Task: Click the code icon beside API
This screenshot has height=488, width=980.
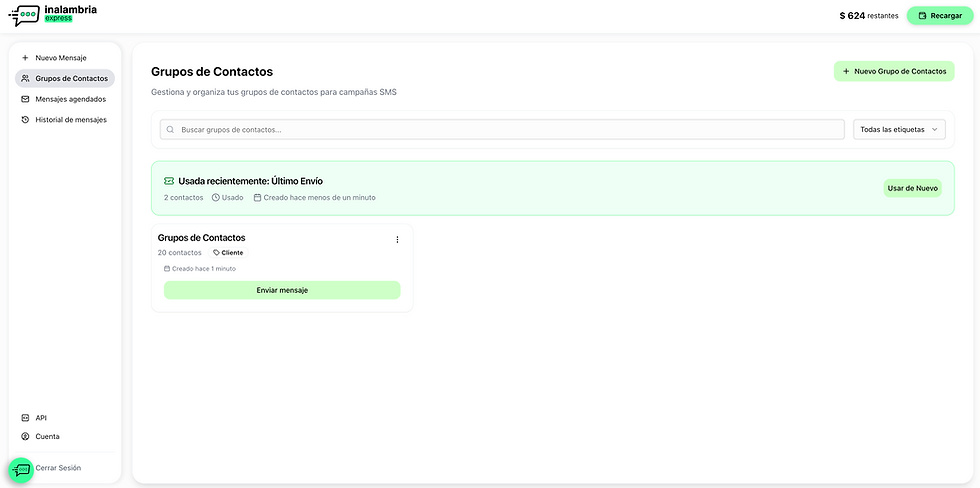Action: (x=25, y=417)
